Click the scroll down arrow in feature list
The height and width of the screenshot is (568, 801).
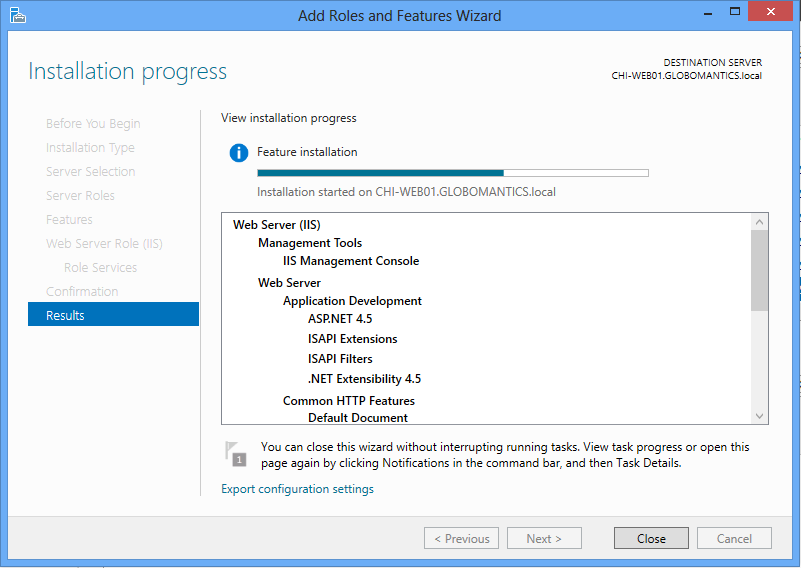pos(760,416)
